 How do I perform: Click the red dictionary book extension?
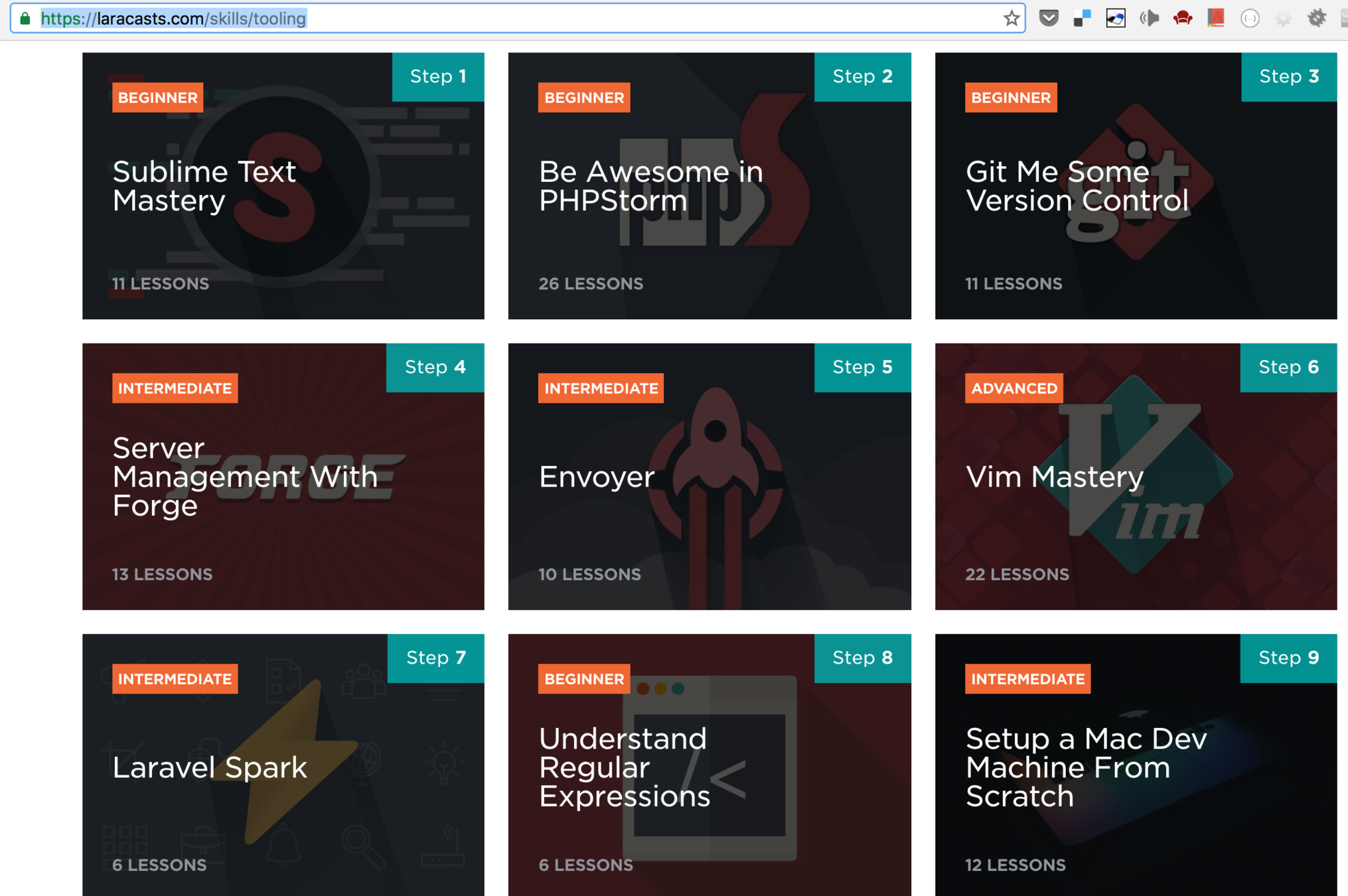click(x=1215, y=19)
